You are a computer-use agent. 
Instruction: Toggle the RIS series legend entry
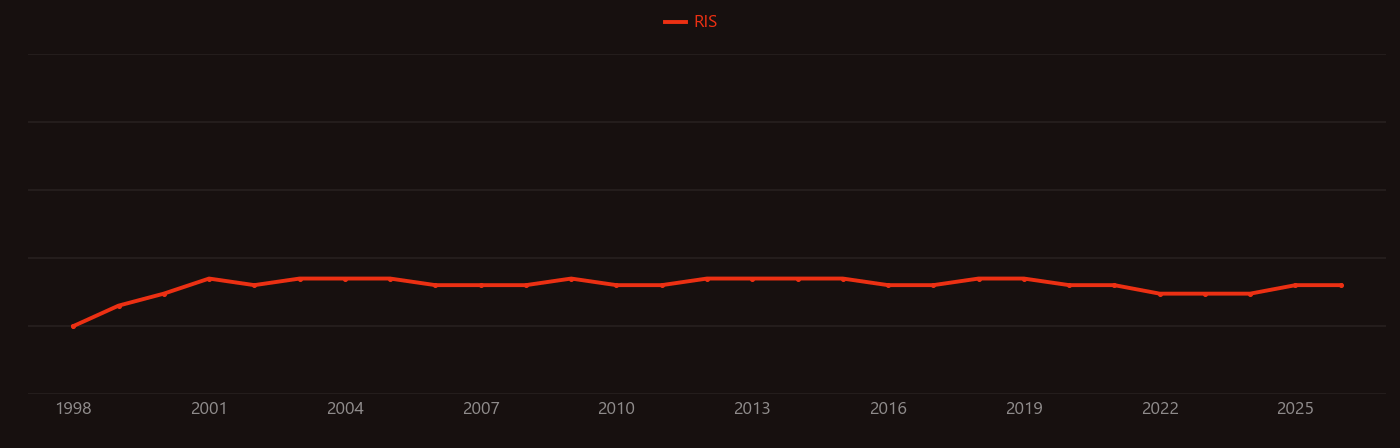tap(690, 22)
